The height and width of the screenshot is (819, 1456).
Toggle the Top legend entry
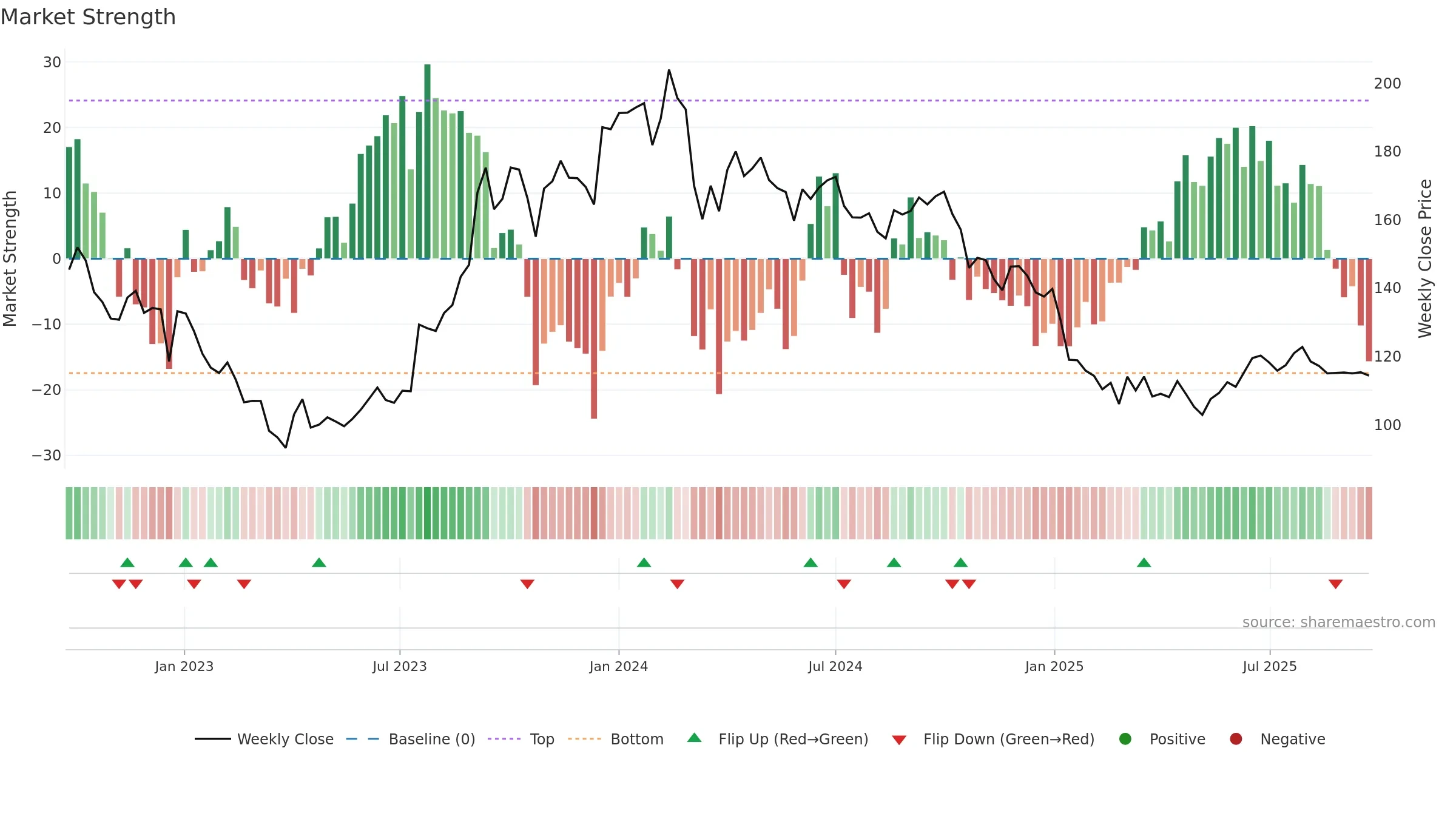[521, 739]
